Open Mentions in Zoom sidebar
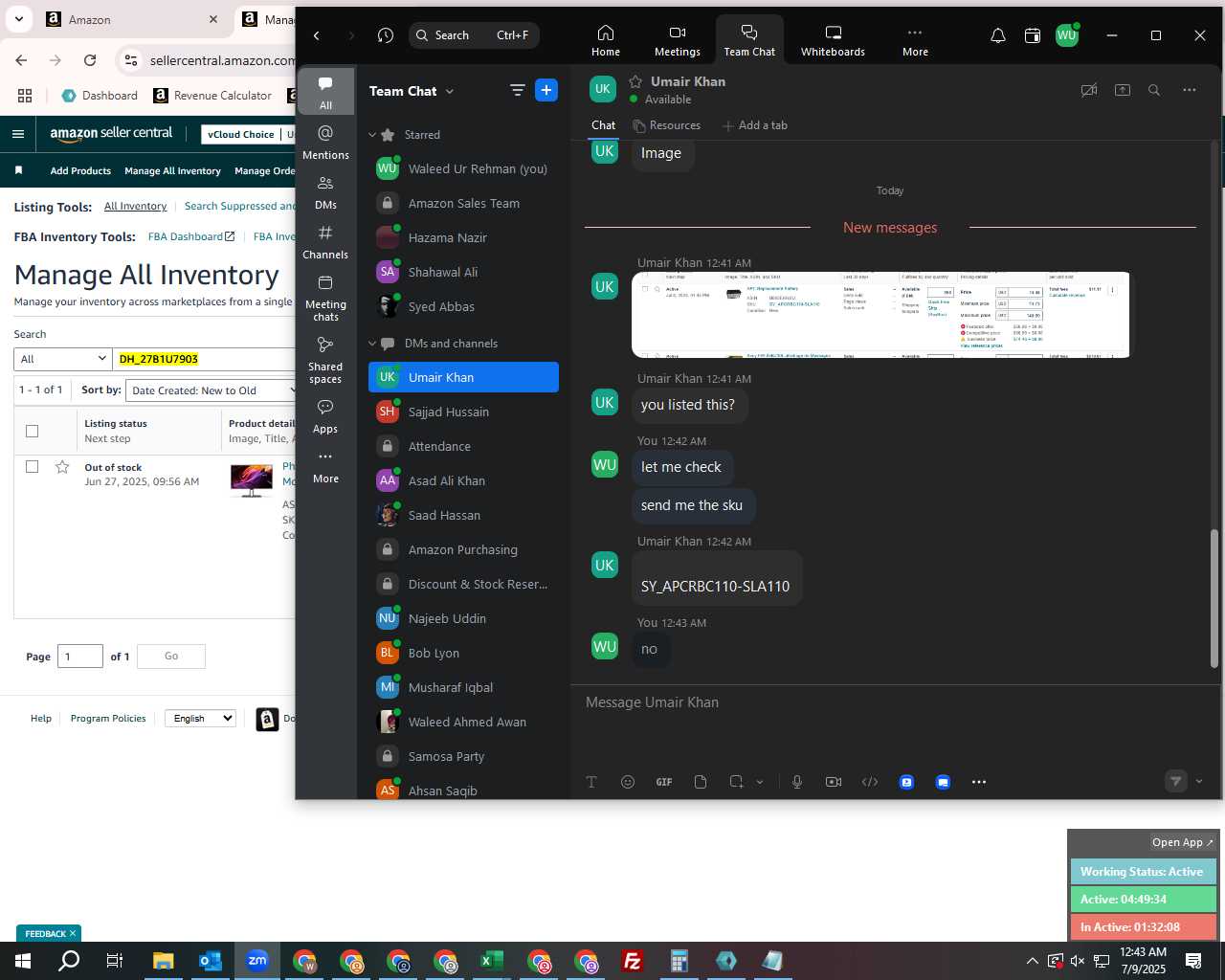Image resolution: width=1225 pixels, height=980 pixels. (325, 142)
